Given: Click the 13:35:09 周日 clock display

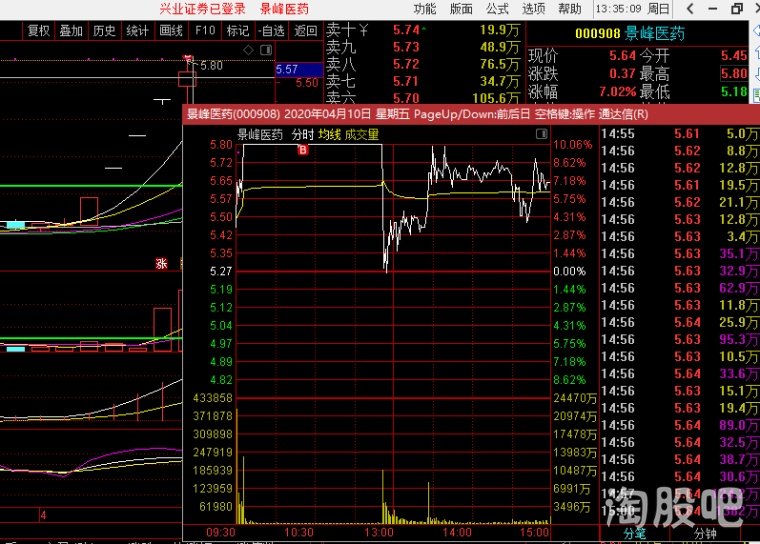Looking at the screenshot, I should 633,9.
